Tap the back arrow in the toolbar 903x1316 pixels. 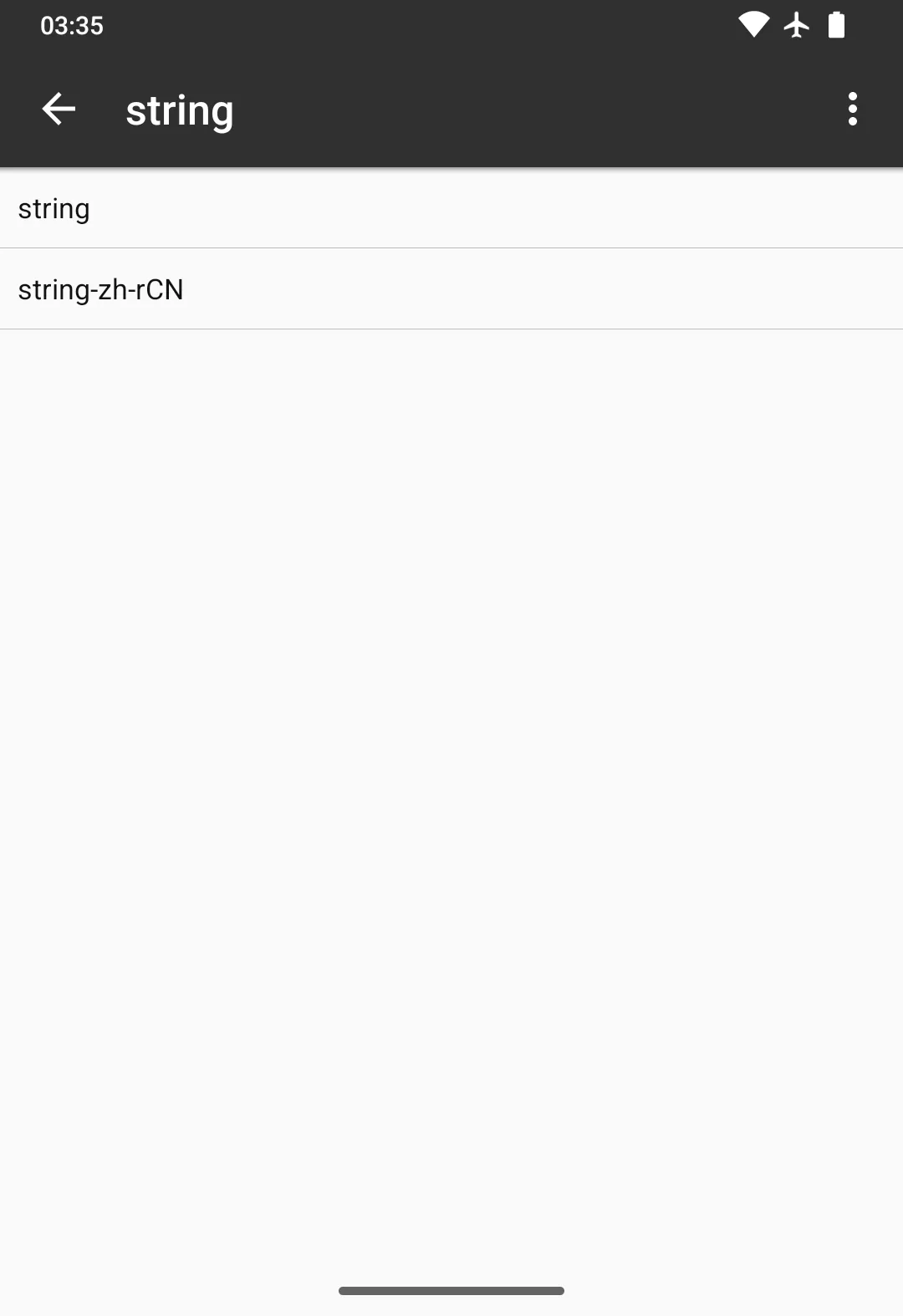point(59,110)
